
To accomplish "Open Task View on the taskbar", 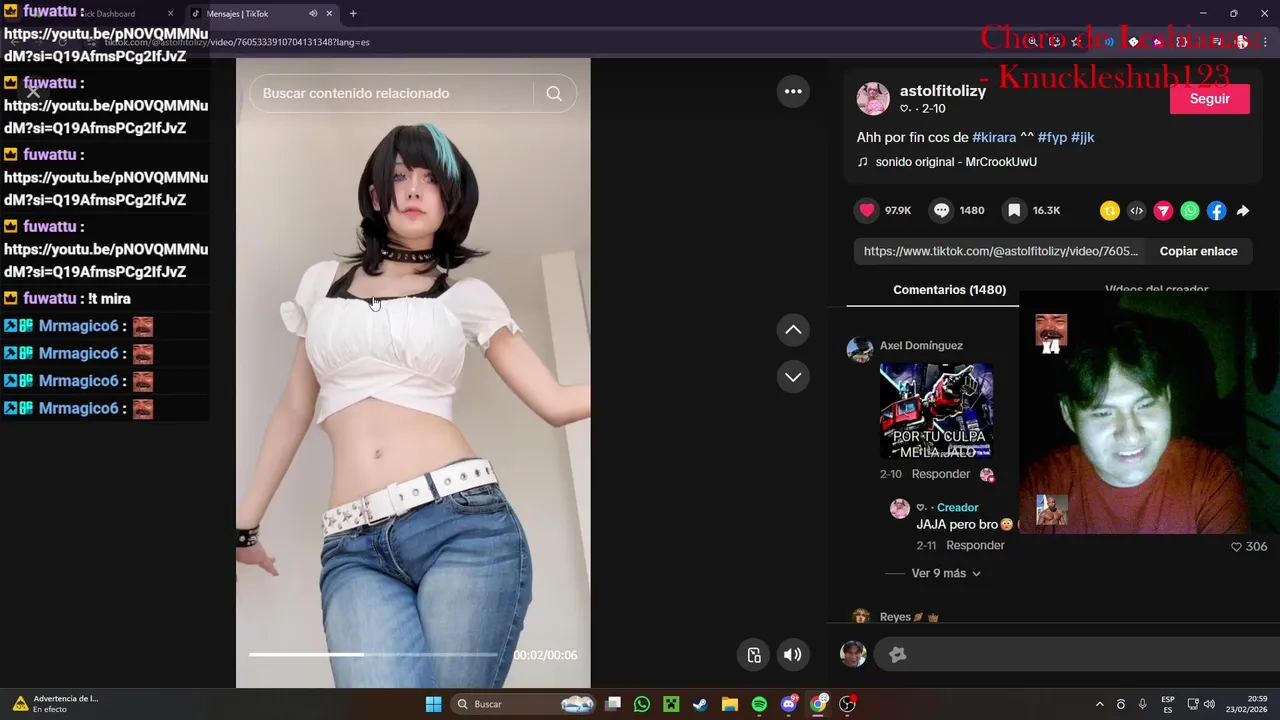I will click(x=613, y=704).
